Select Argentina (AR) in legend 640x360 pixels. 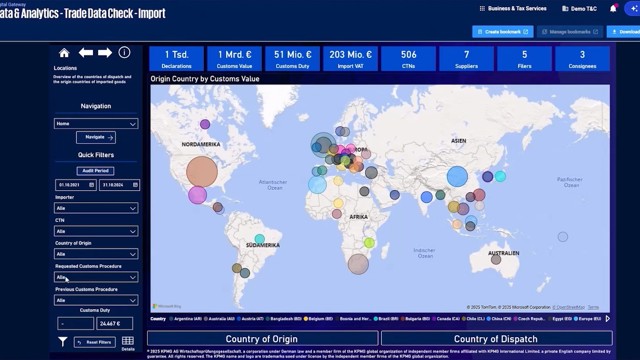pos(185,319)
